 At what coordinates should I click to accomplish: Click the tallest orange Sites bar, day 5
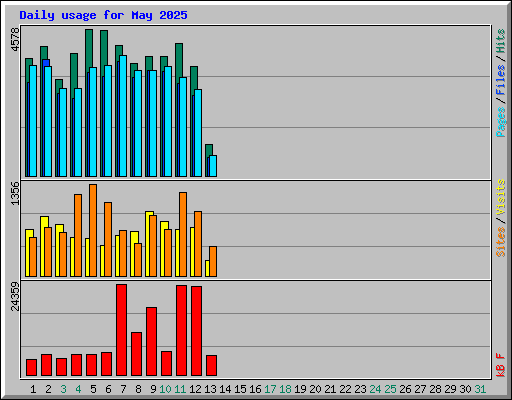tap(93, 230)
